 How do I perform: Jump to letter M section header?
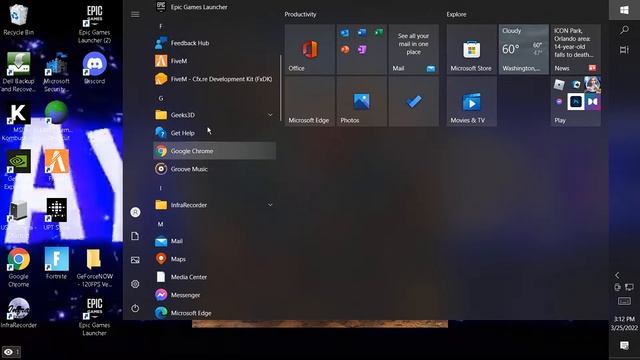(x=161, y=224)
